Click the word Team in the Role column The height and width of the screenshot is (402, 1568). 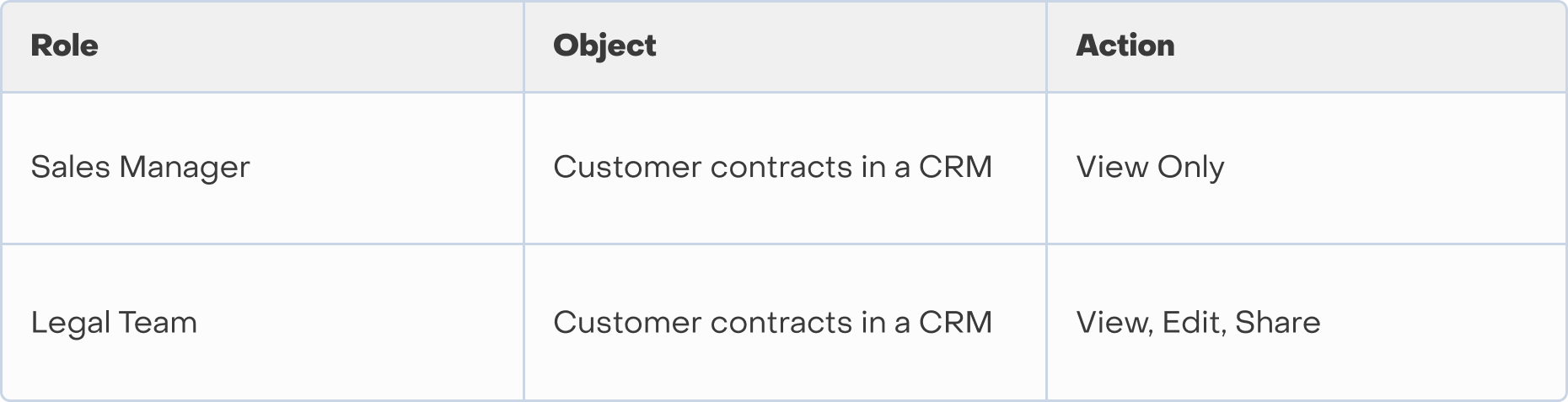[x=158, y=323]
